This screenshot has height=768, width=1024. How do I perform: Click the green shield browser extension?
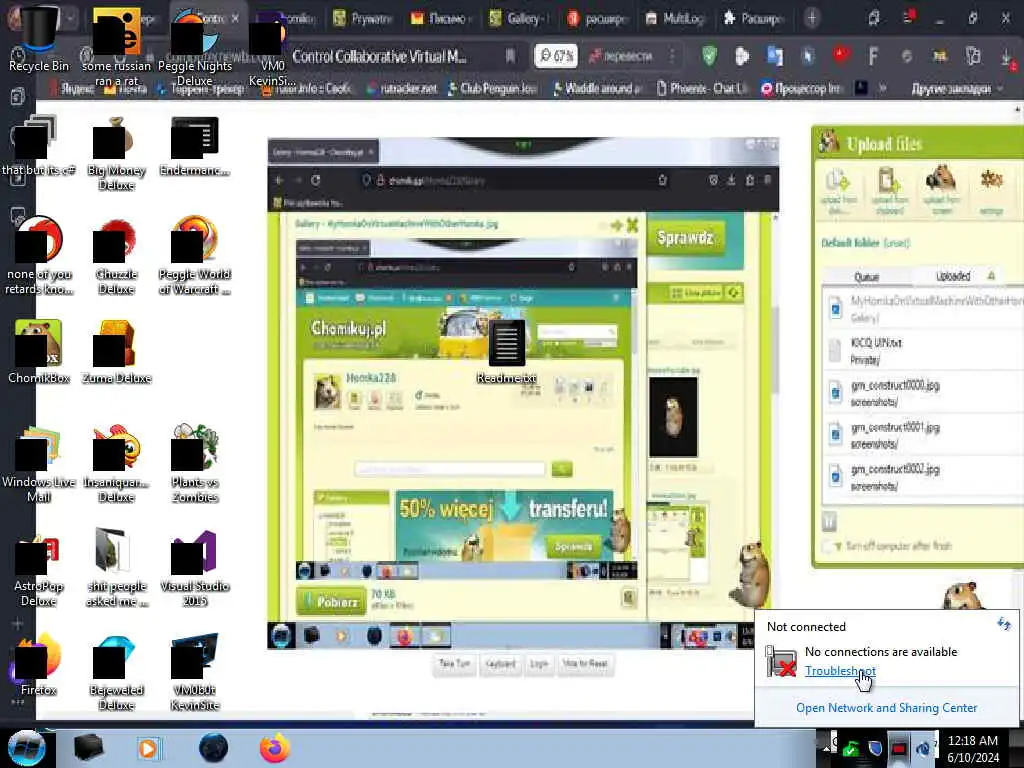tap(710, 56)
